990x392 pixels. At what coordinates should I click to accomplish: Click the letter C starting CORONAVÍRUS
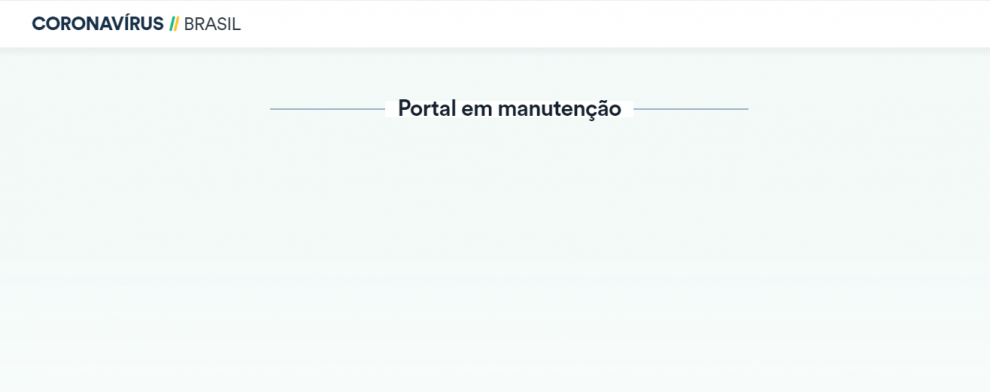39,24
